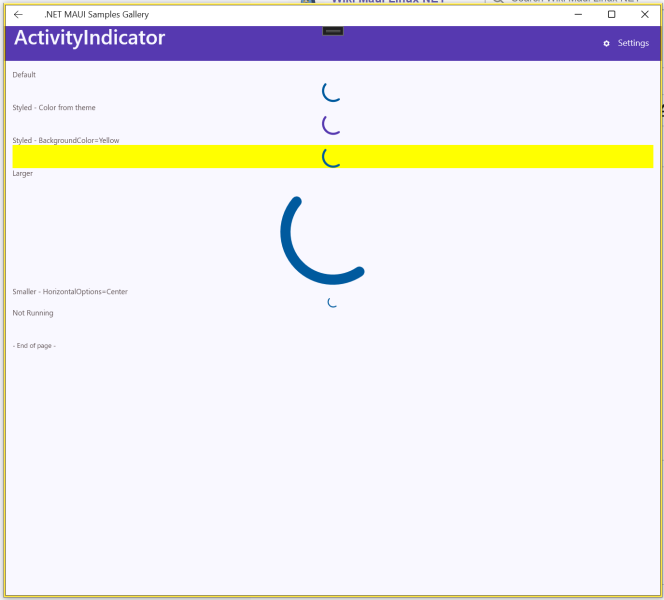Click the dark handle at top center
The height and width of the screenshot is (600, 664).
[333, 31]
